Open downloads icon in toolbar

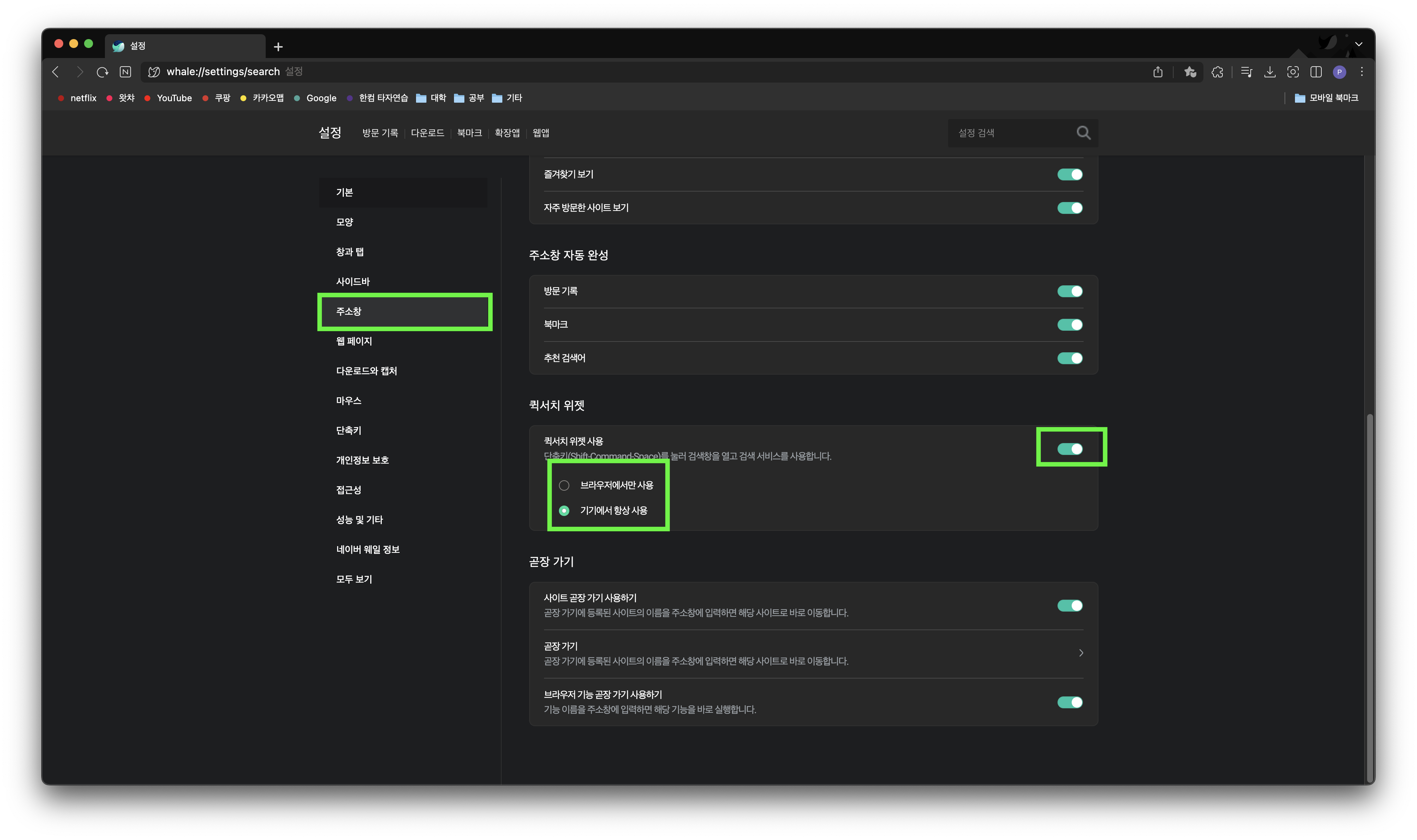pos(1270,72)
